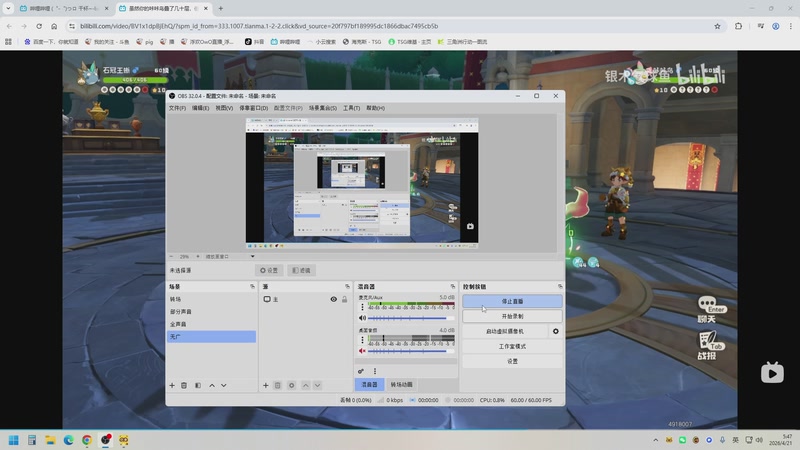
Task: Click the remove scene trash icon
Action: click(184, 385)
